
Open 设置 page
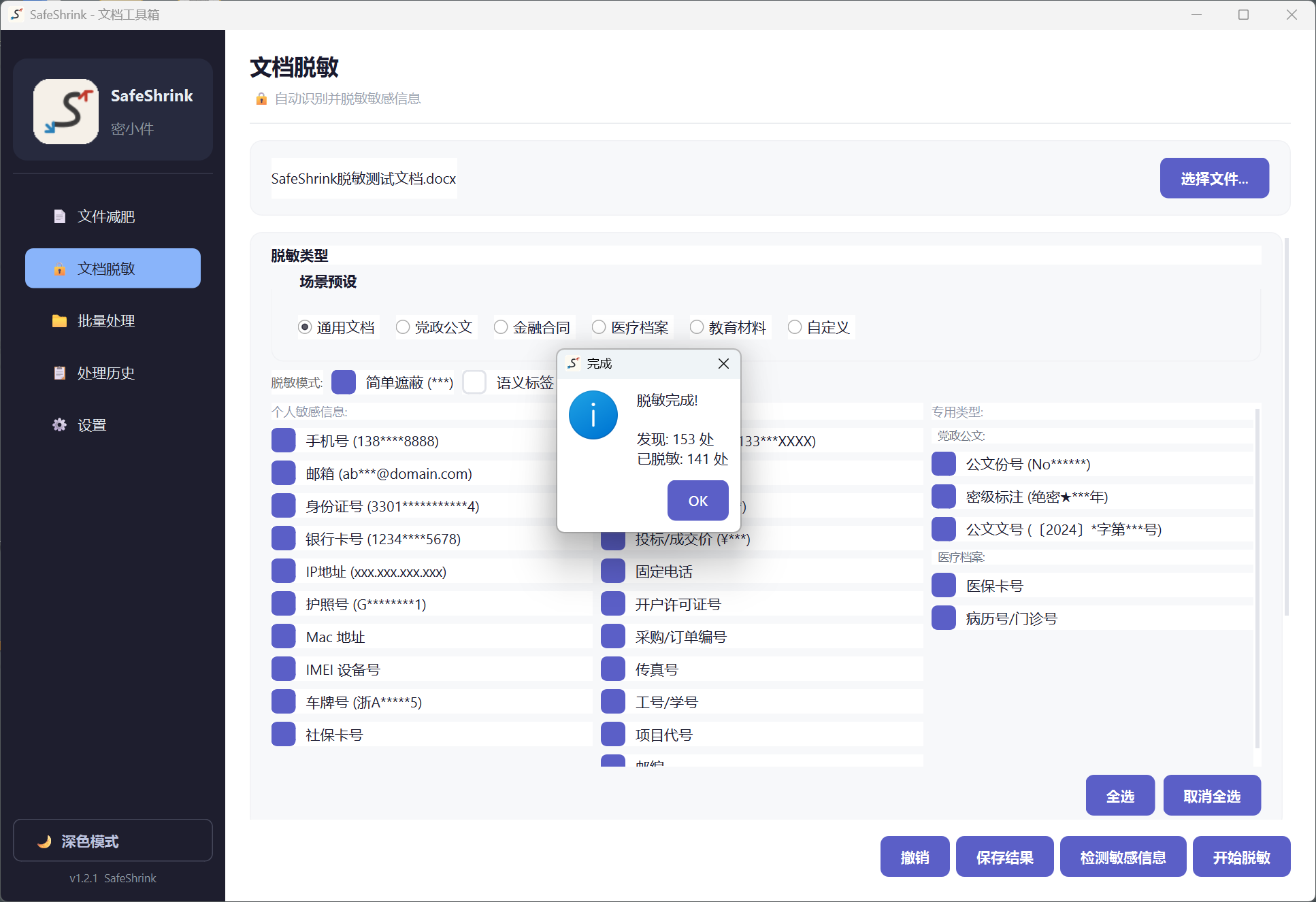pos(113,425)
